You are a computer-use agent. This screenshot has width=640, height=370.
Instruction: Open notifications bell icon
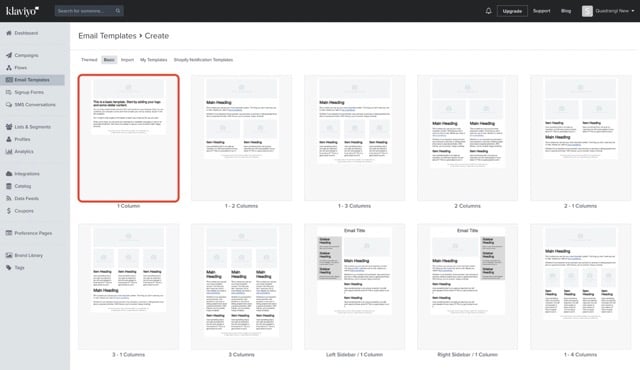pyautogui.click(x=488, y=11)
